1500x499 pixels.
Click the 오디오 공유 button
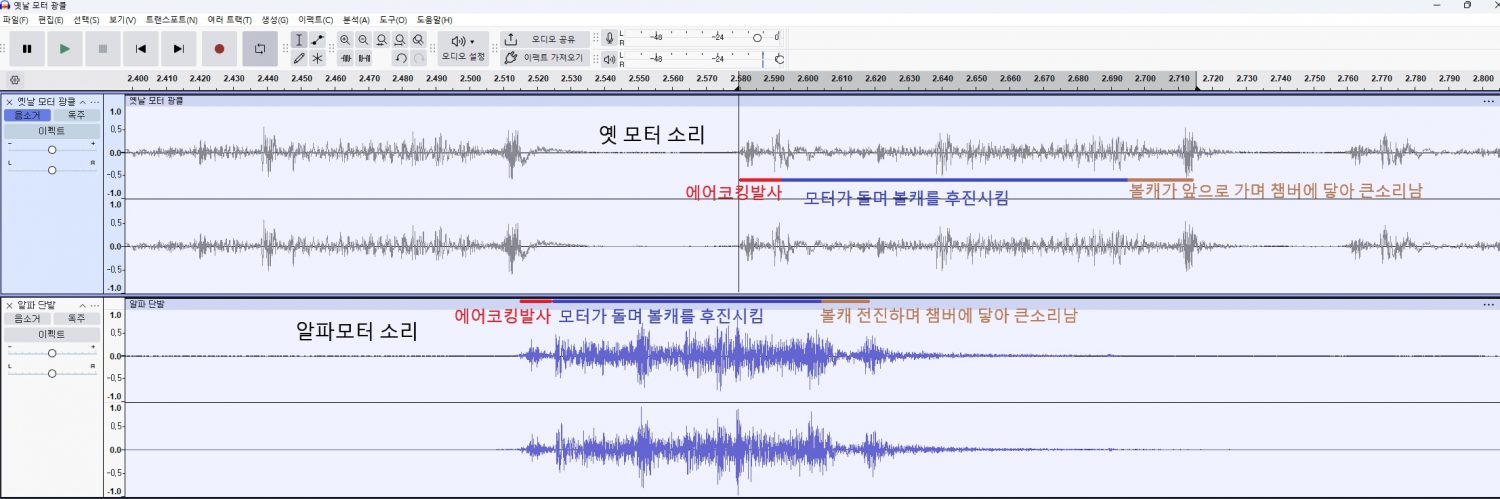click(542, 39)
